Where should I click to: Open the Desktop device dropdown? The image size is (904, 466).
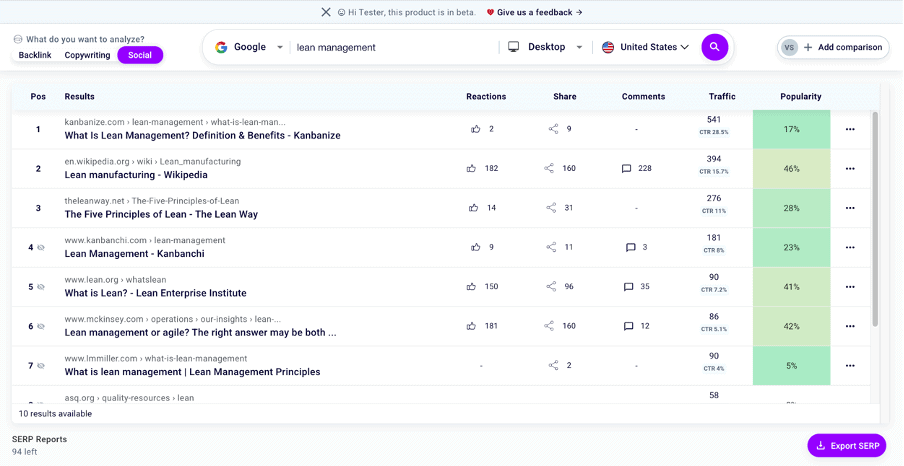click(x=545, y=47)
